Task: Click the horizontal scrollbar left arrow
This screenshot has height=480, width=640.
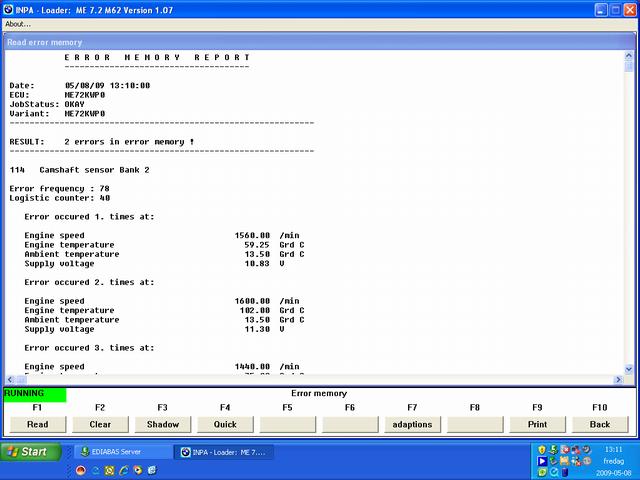Action: 10,380
